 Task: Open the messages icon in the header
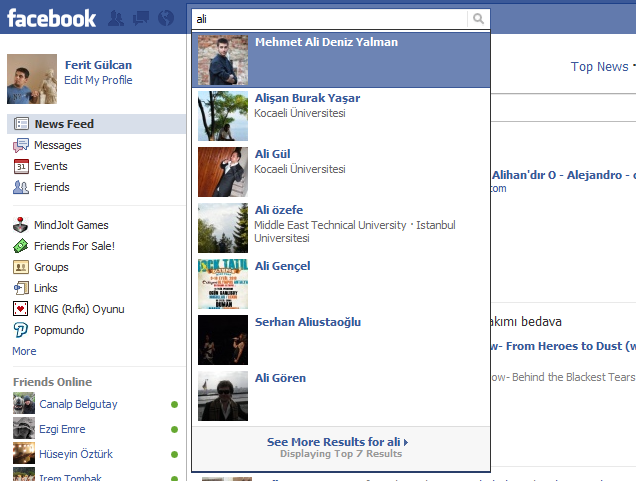(x=141, y=18)
